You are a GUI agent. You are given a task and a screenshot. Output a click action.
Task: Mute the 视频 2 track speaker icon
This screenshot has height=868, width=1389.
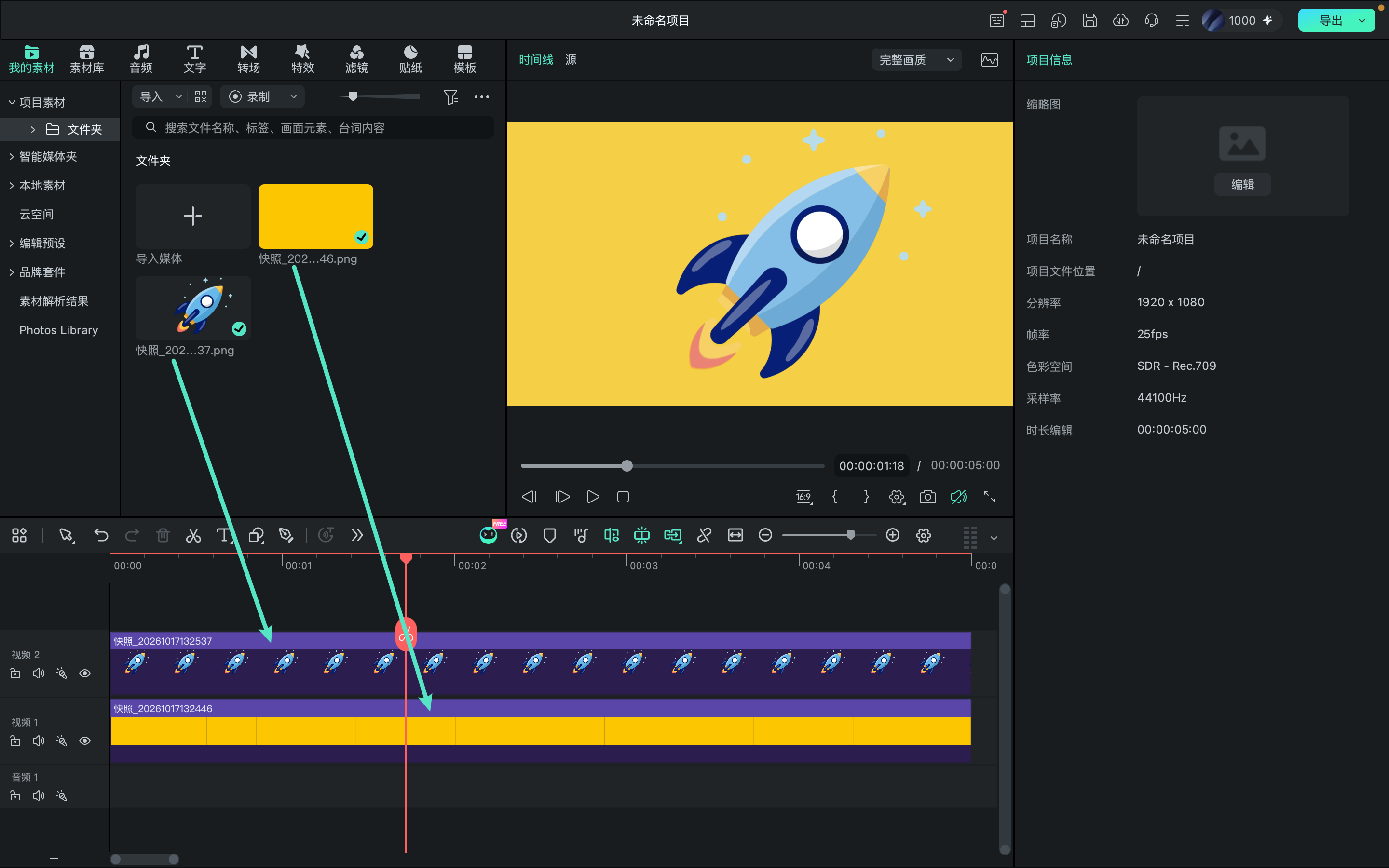tap(39, 673)
